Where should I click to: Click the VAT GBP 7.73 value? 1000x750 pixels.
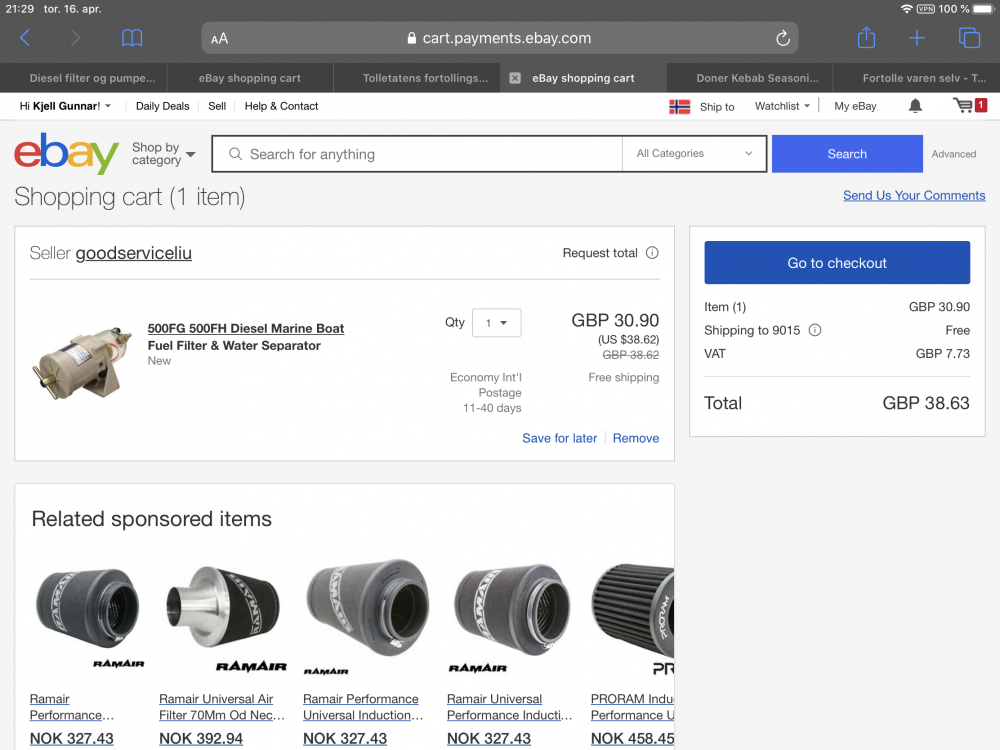(943, 353)
